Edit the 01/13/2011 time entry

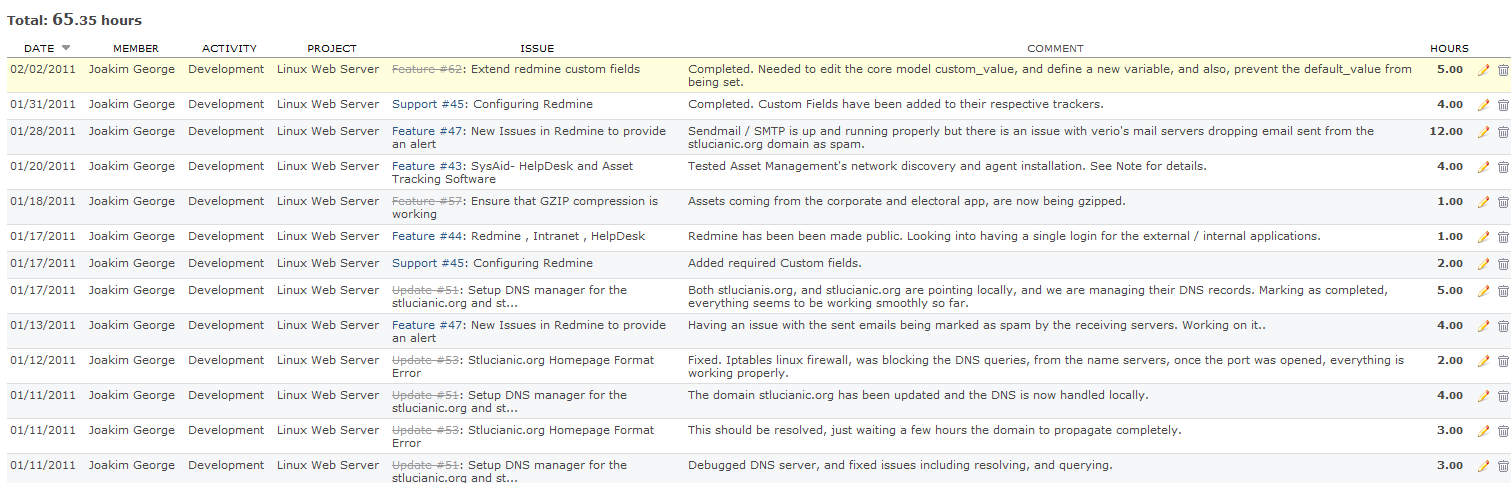point(1483,326)
